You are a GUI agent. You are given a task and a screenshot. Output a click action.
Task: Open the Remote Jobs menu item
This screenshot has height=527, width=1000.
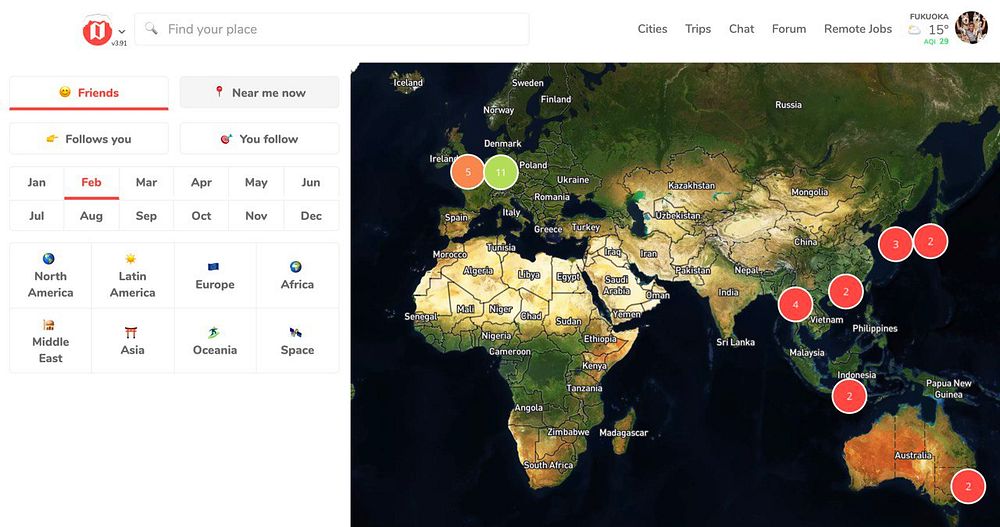point(857,29)
